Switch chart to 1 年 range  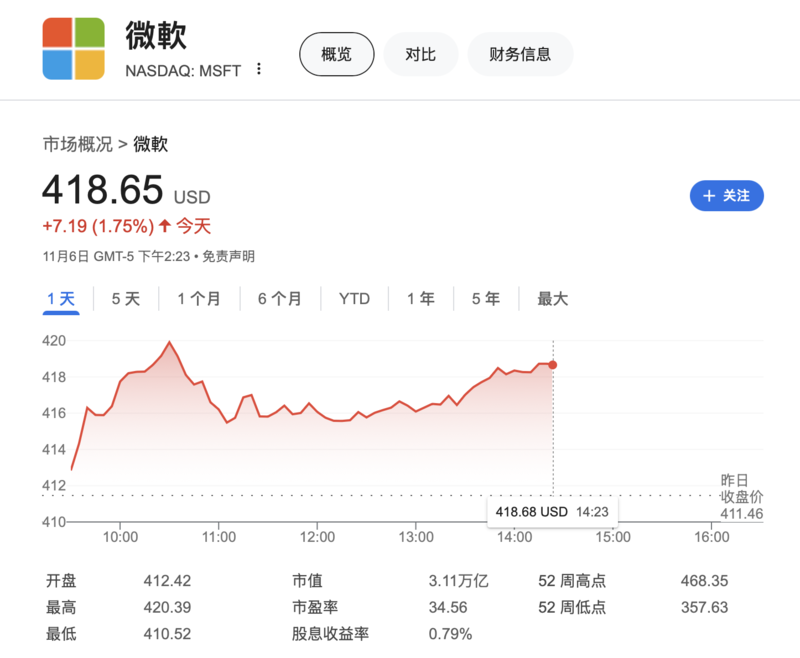pyautogui.click(x=421, y=299)
